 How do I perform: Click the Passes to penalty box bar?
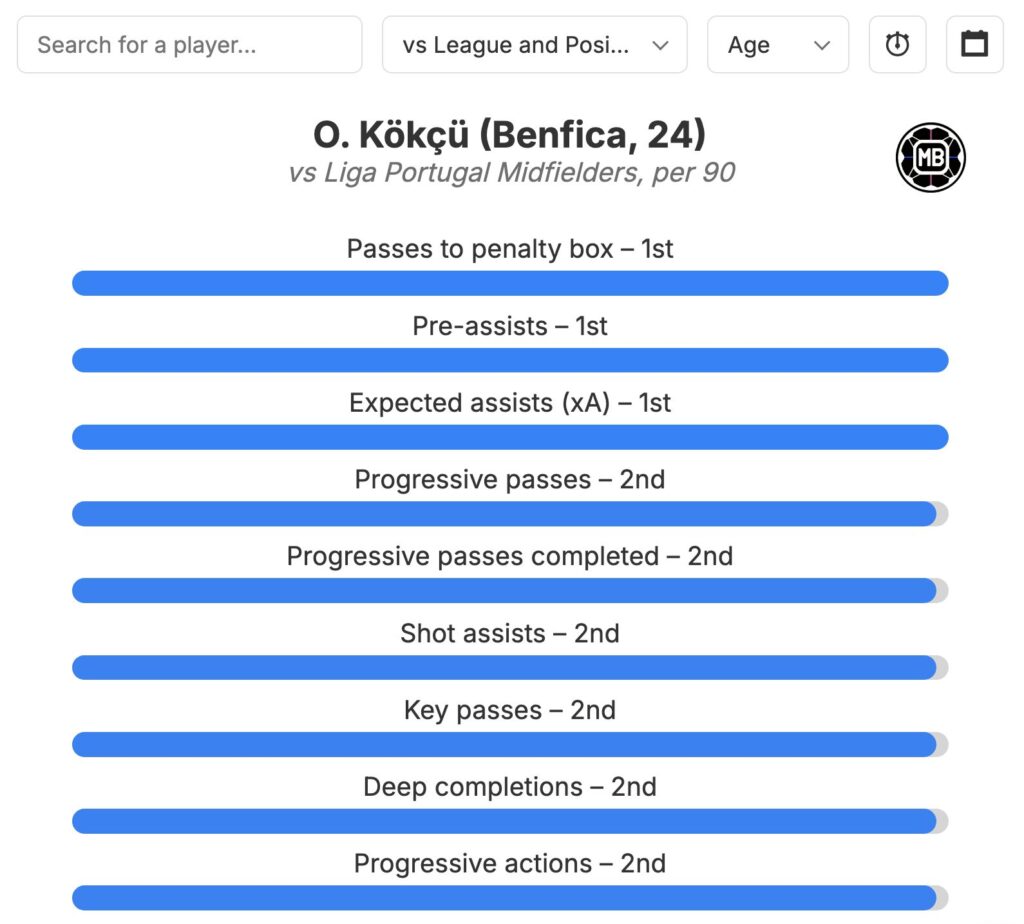[510, 283]
